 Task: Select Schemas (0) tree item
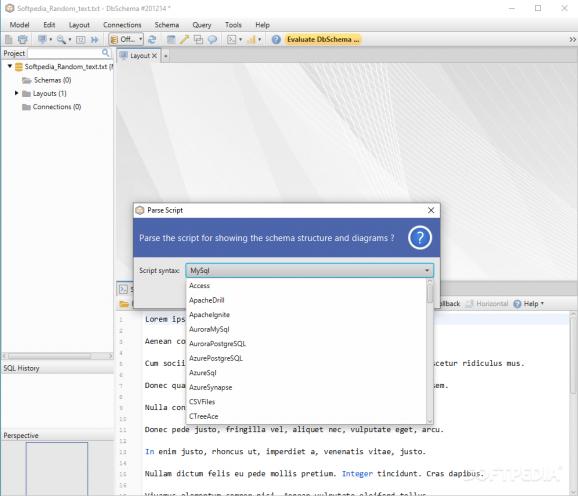[x=46, y=80]
